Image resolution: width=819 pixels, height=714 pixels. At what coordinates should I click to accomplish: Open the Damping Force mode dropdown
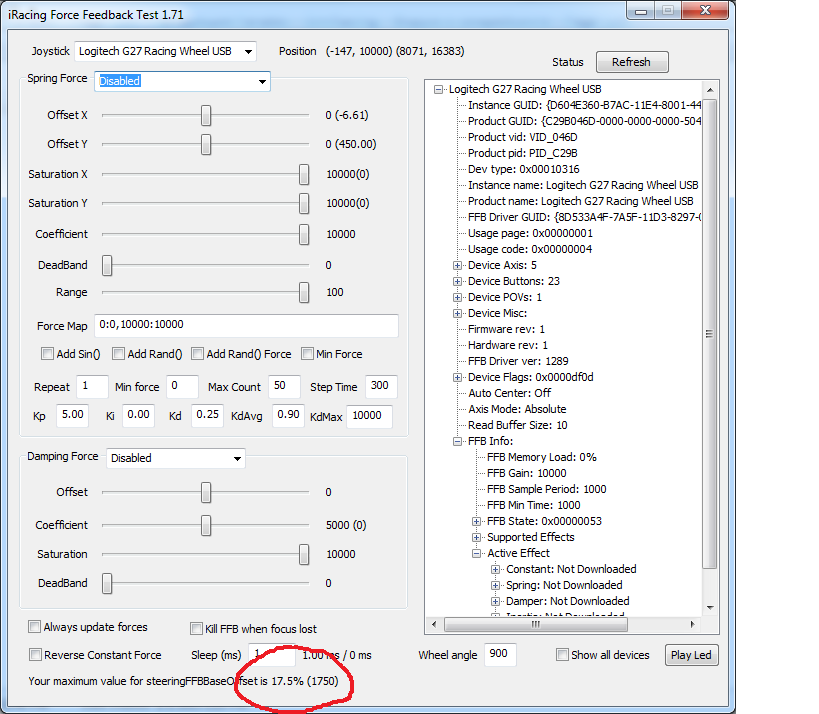coord(236,458)
